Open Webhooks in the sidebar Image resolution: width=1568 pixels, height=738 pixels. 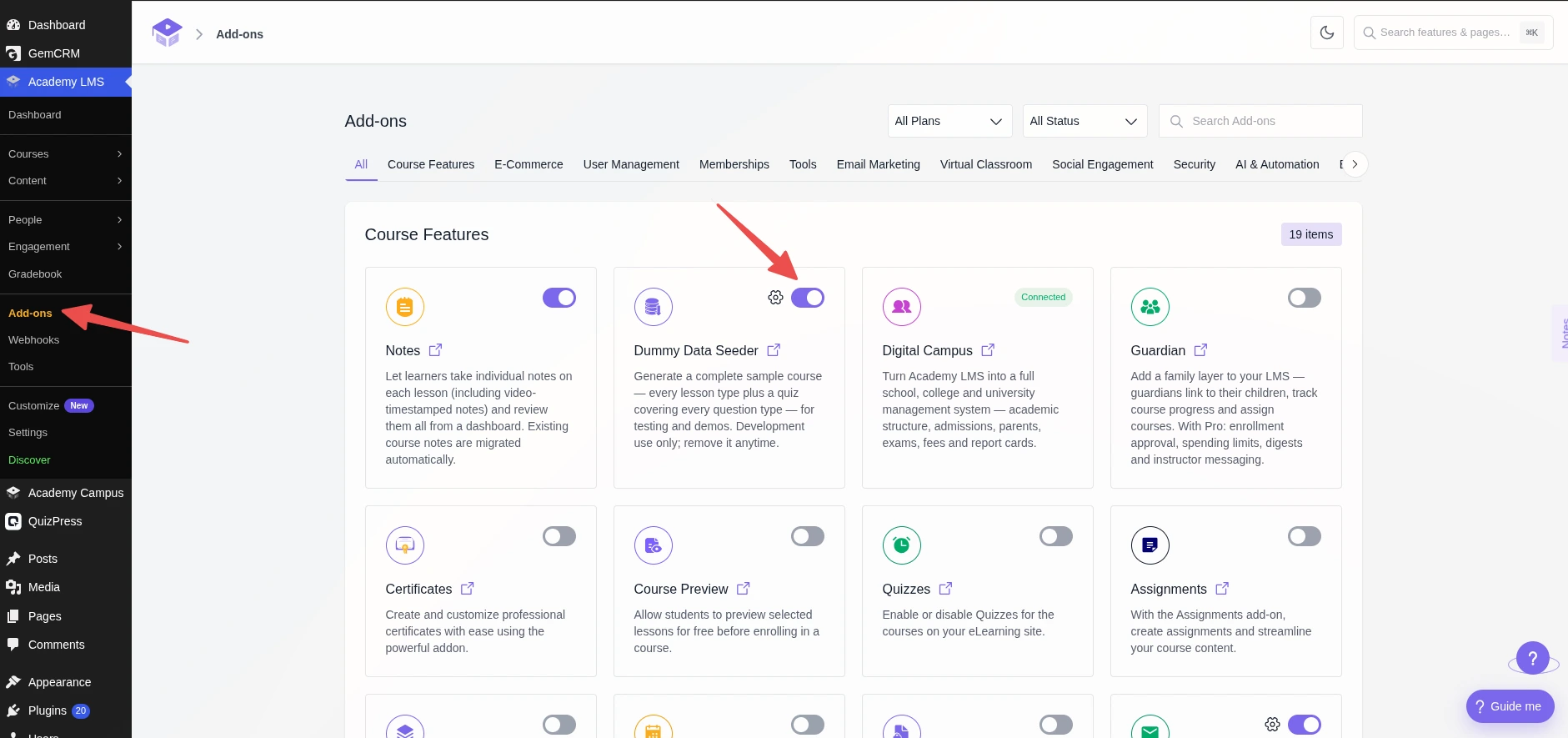34,340
